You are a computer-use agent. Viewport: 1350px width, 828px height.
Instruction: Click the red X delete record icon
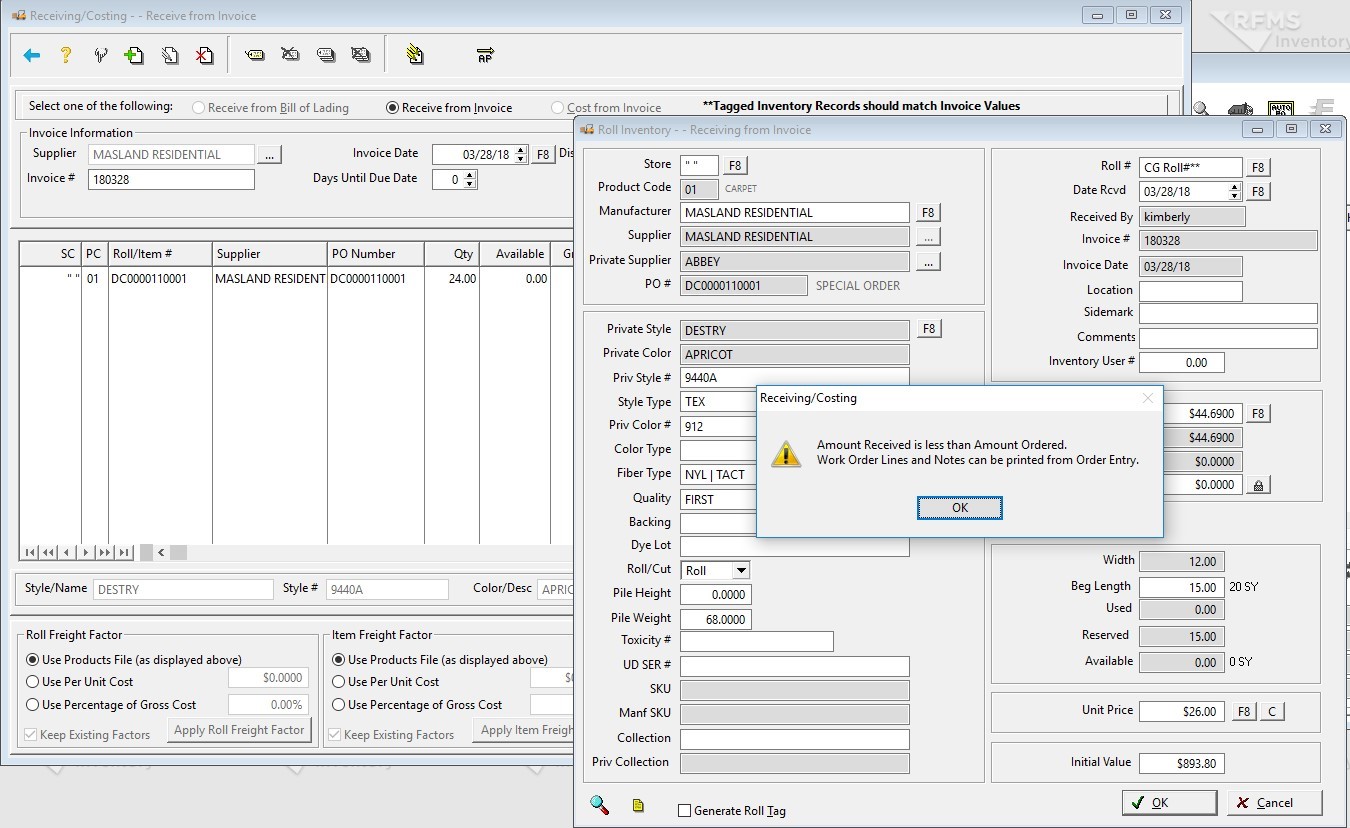[204, 55]
